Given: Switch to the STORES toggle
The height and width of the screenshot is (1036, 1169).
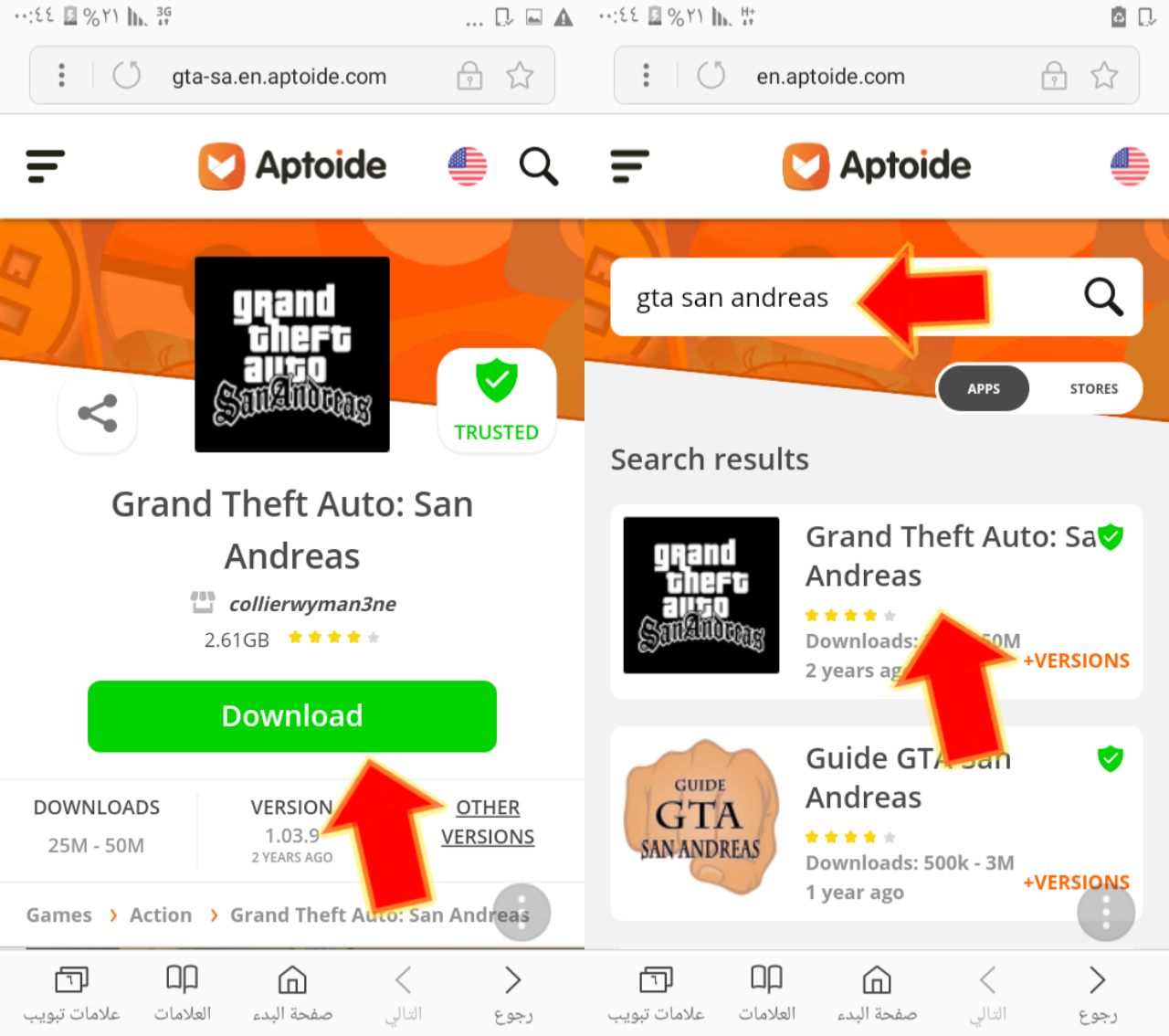Looking at the screenshot, I should [x=1093, y=388].
